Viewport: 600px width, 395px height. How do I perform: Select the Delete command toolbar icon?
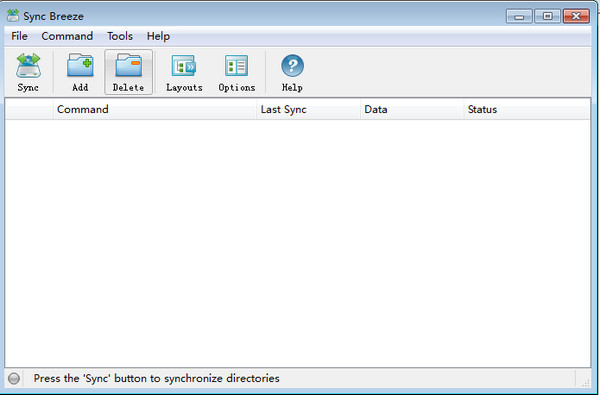click(x=129, y=72)
